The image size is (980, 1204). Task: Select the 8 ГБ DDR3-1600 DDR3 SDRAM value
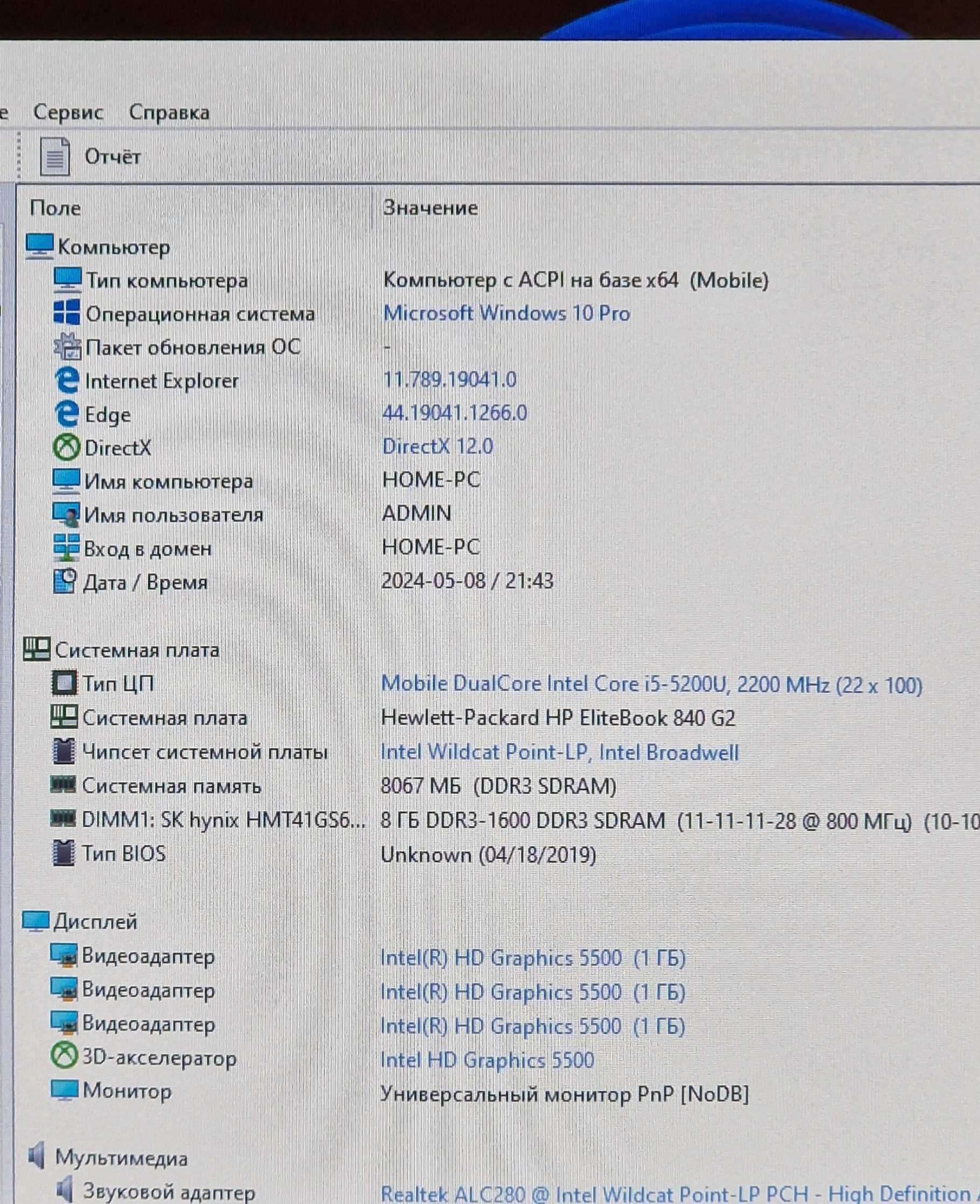point(680,820)
